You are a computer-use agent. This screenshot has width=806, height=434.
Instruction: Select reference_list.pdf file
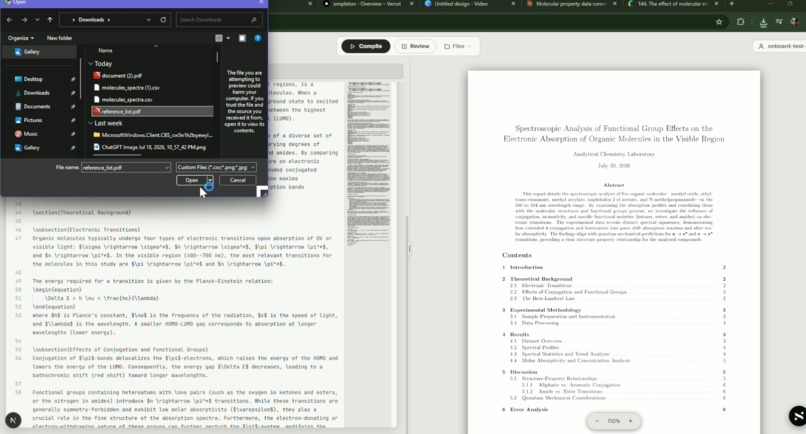point(152,111)
